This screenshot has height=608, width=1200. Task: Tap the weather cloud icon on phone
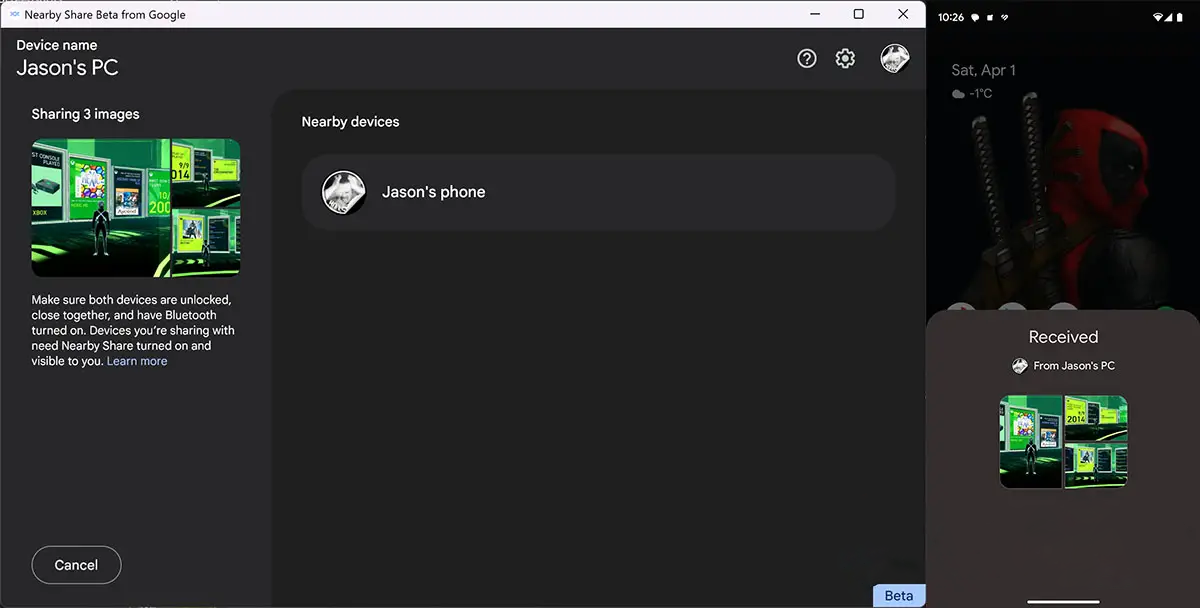tap(959, 94)
